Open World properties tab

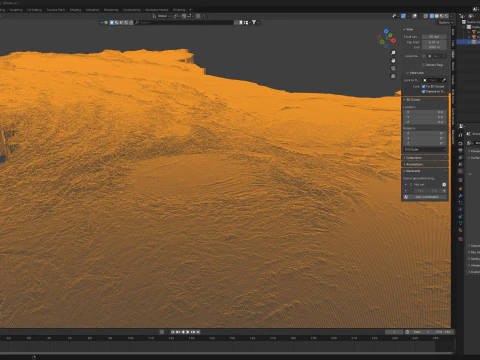(461, 171)
